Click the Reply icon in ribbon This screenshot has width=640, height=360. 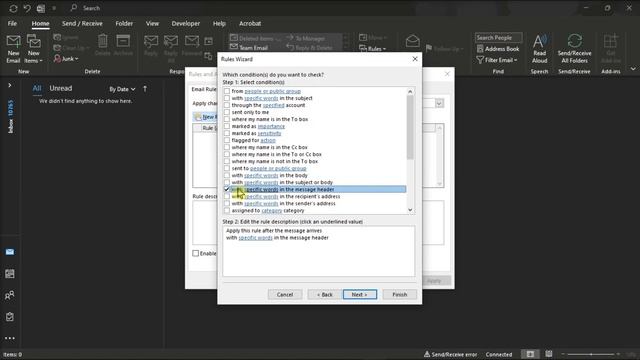click(151, 42)
